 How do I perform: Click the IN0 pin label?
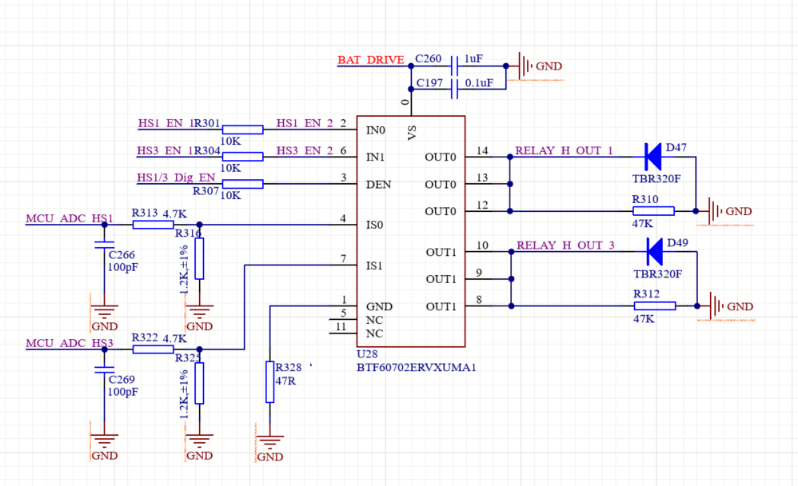pyautogui.click(x=376, y=130)
